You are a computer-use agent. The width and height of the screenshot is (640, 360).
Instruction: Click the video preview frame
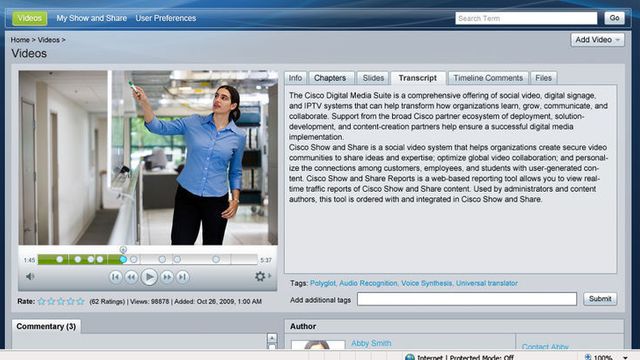(148, 158)
